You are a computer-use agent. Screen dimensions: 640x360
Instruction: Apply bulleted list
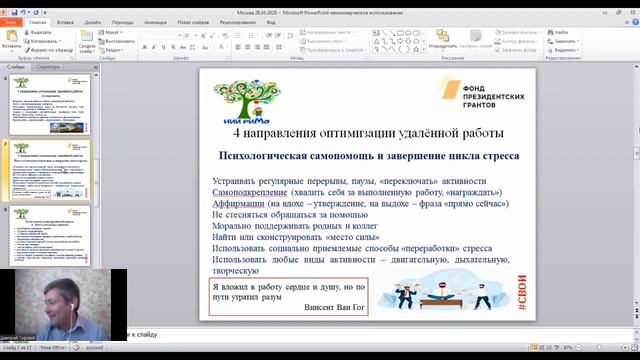click(239, 36)
